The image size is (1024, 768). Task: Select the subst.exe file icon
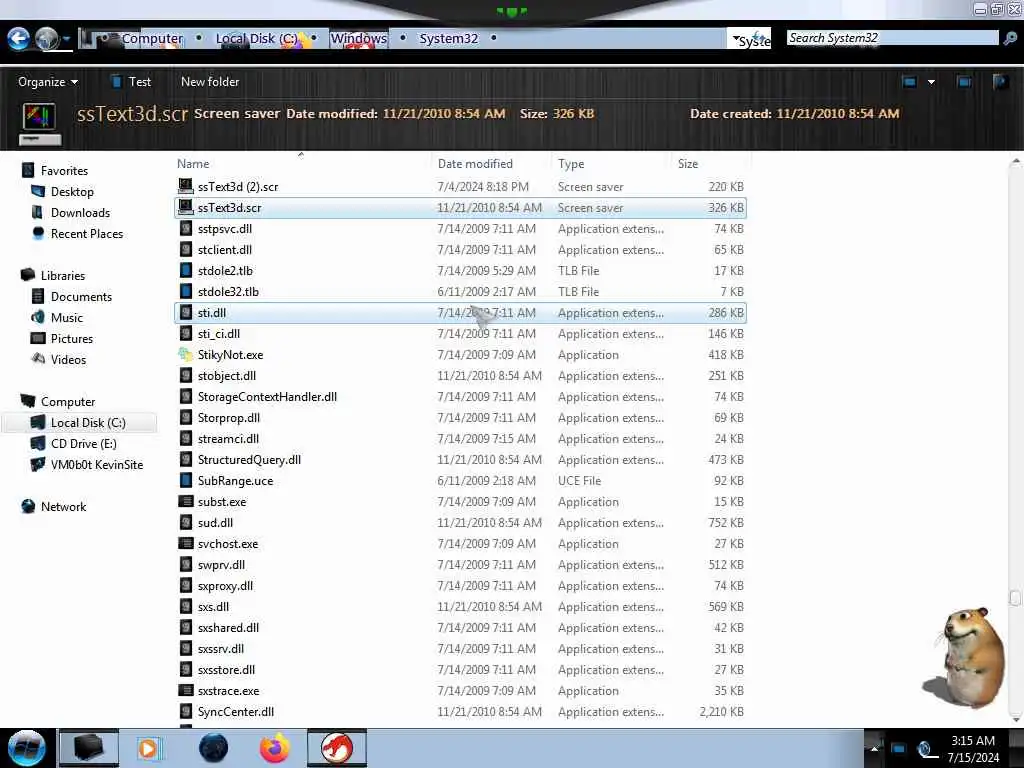tap(185, 502)
